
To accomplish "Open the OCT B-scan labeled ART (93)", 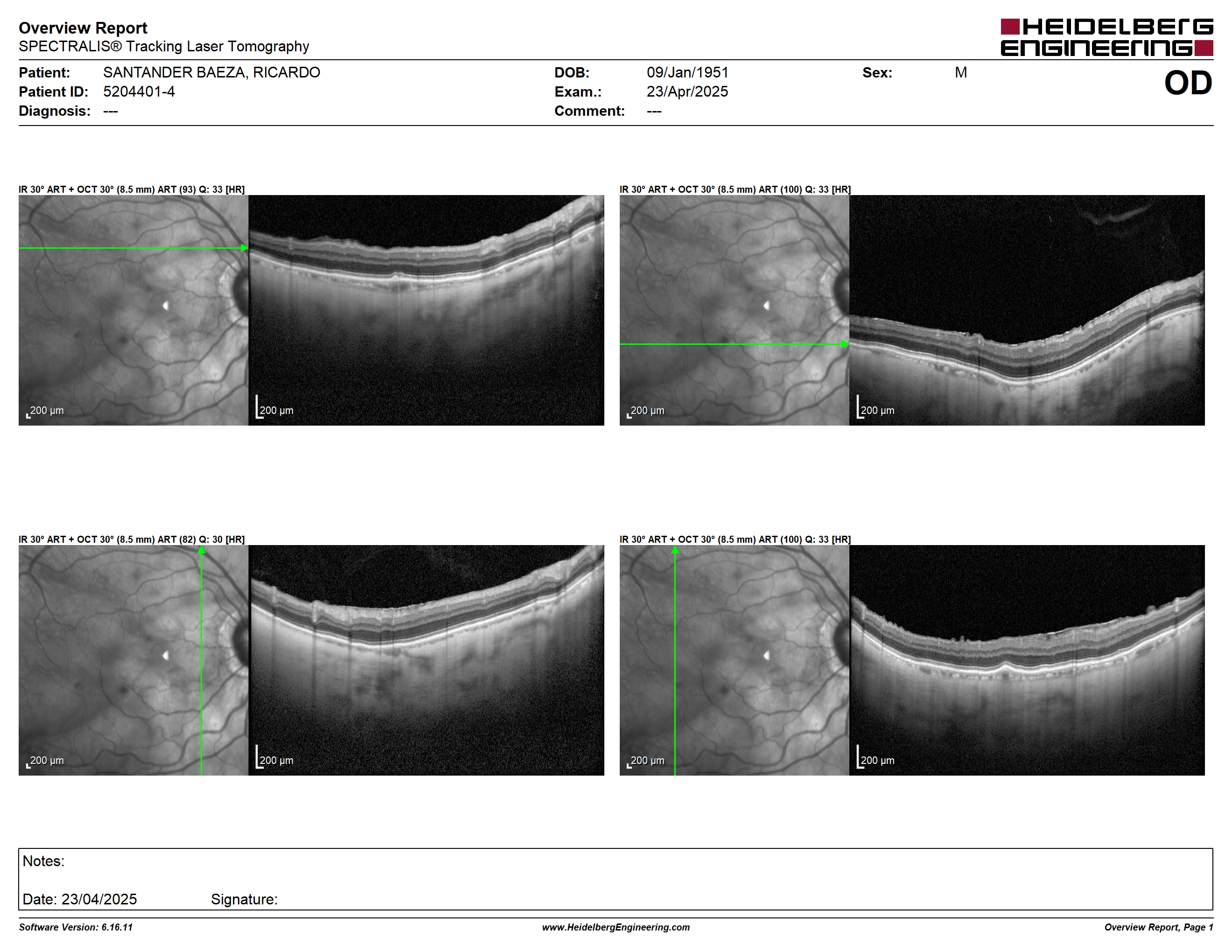I will [426, 310].
